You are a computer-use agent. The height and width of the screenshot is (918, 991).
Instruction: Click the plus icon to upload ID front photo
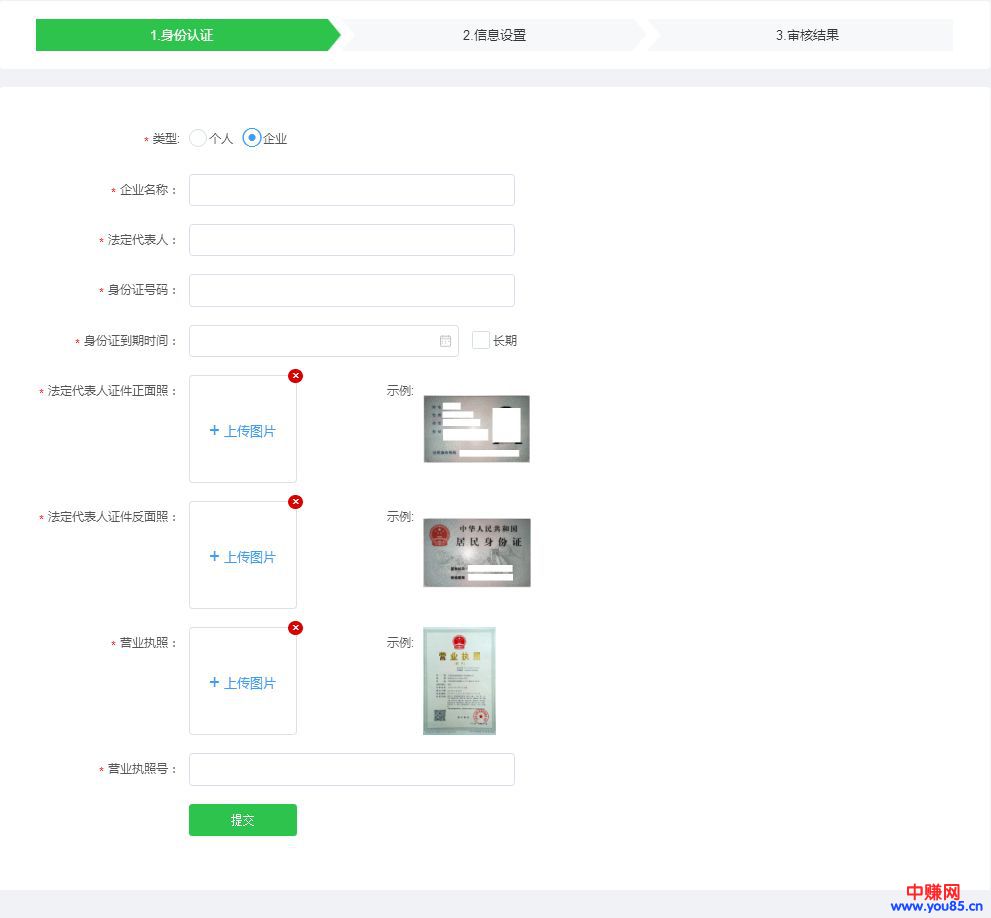(214, 431)
